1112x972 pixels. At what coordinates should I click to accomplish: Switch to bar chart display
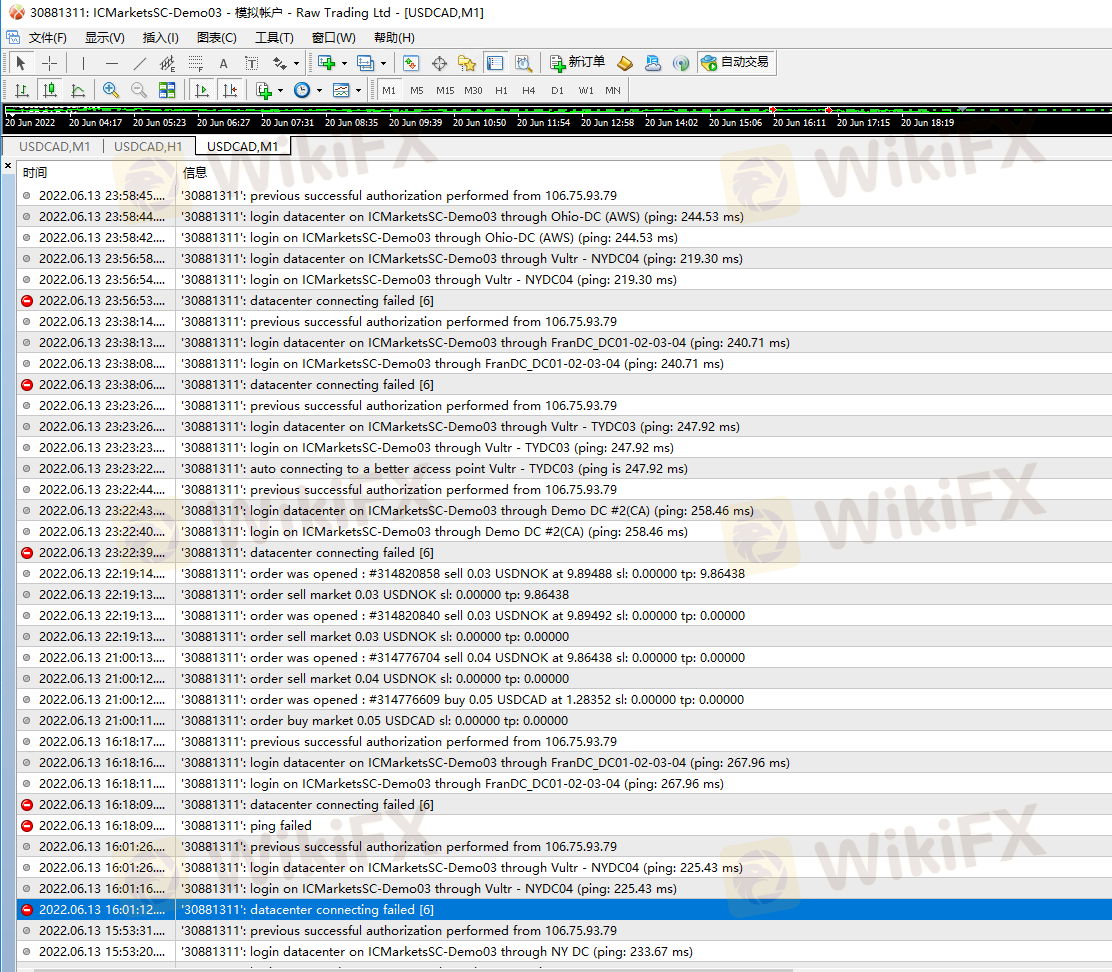coord(21,90)
